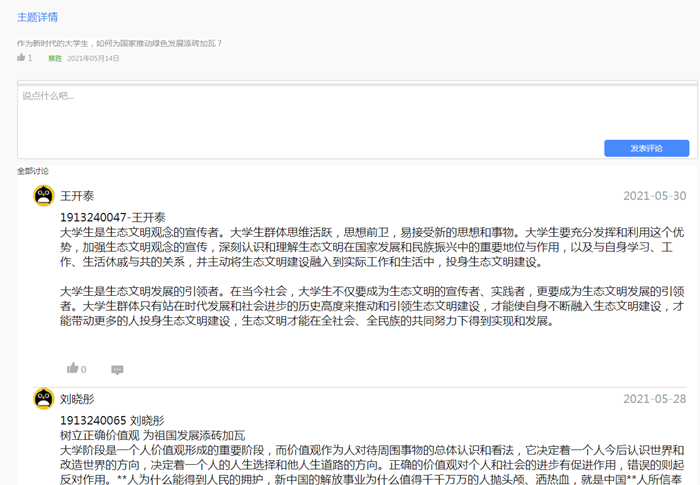Open 刘晓彤's penguin avatar
This screenshot has width=700, height=485.
pyautogui.click(x=43, y=399)
